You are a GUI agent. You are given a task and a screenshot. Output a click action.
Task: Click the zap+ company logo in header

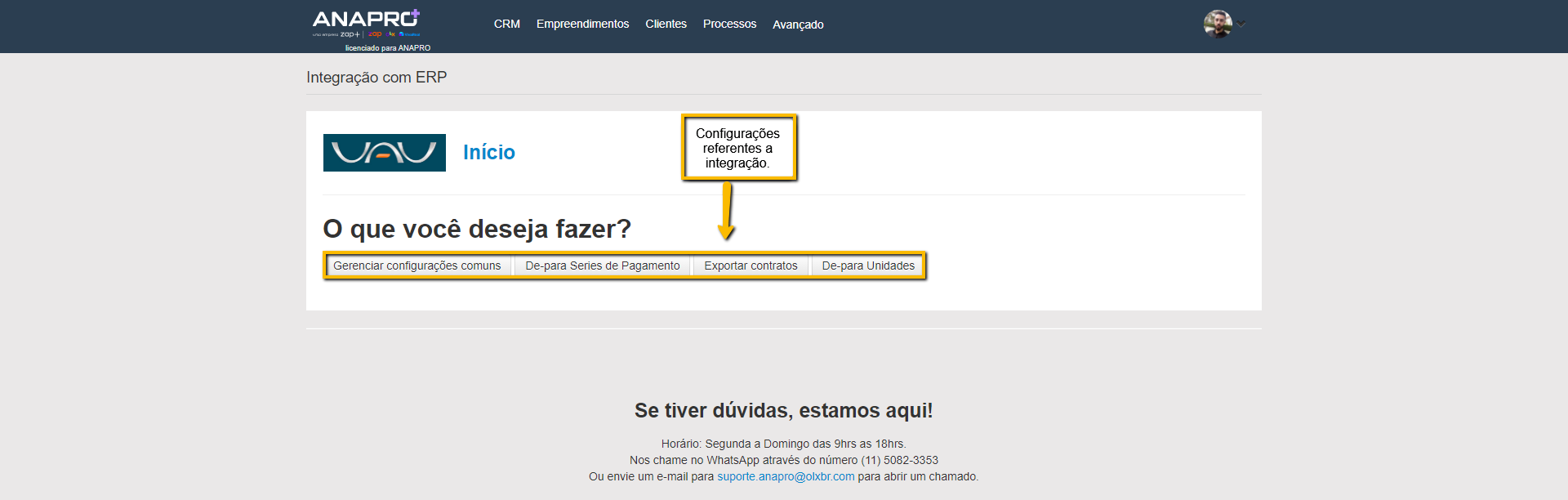350,34
